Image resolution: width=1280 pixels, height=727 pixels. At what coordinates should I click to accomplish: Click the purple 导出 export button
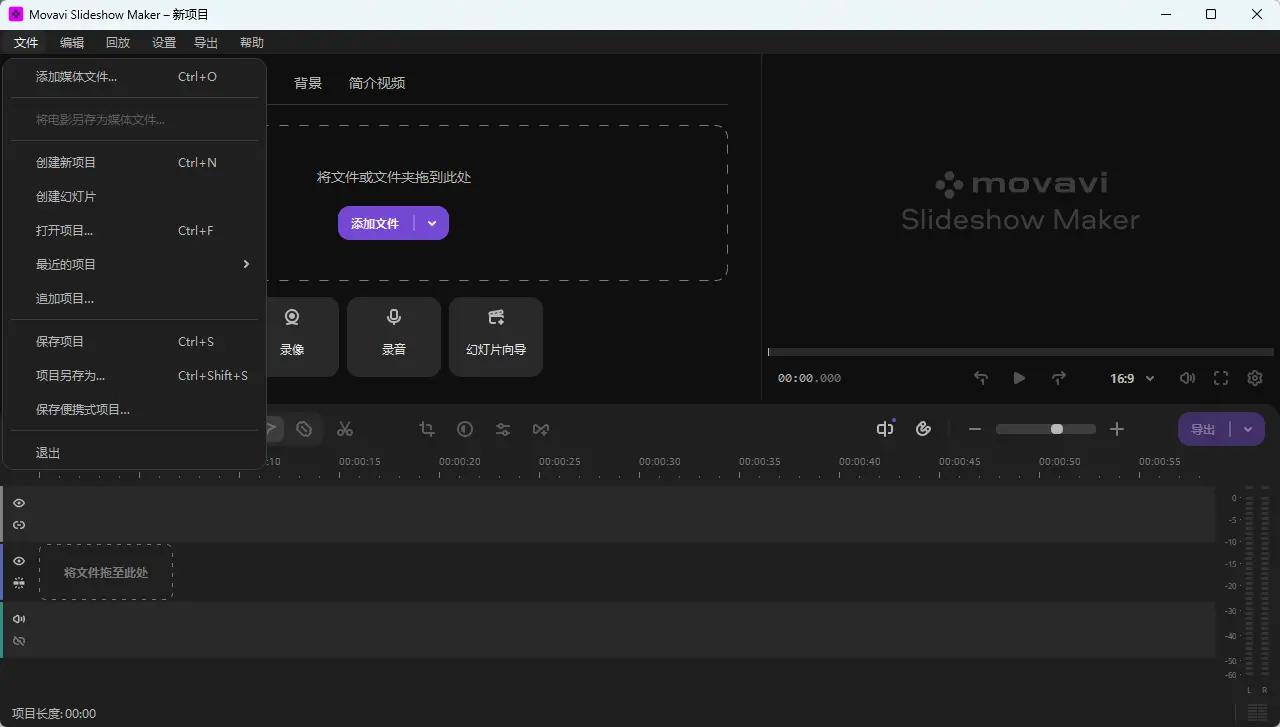[x=1204, y=429]
